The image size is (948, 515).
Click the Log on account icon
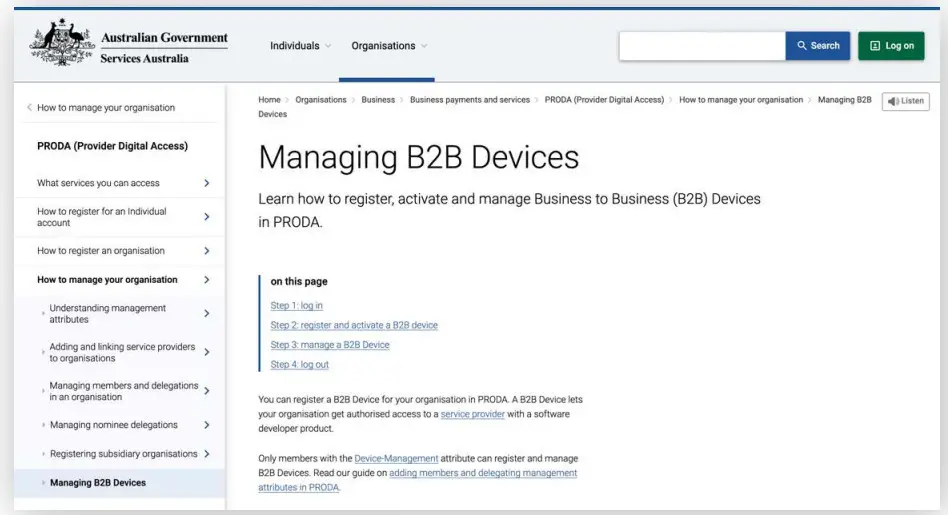pyautogui.click(x=875, y=45)
